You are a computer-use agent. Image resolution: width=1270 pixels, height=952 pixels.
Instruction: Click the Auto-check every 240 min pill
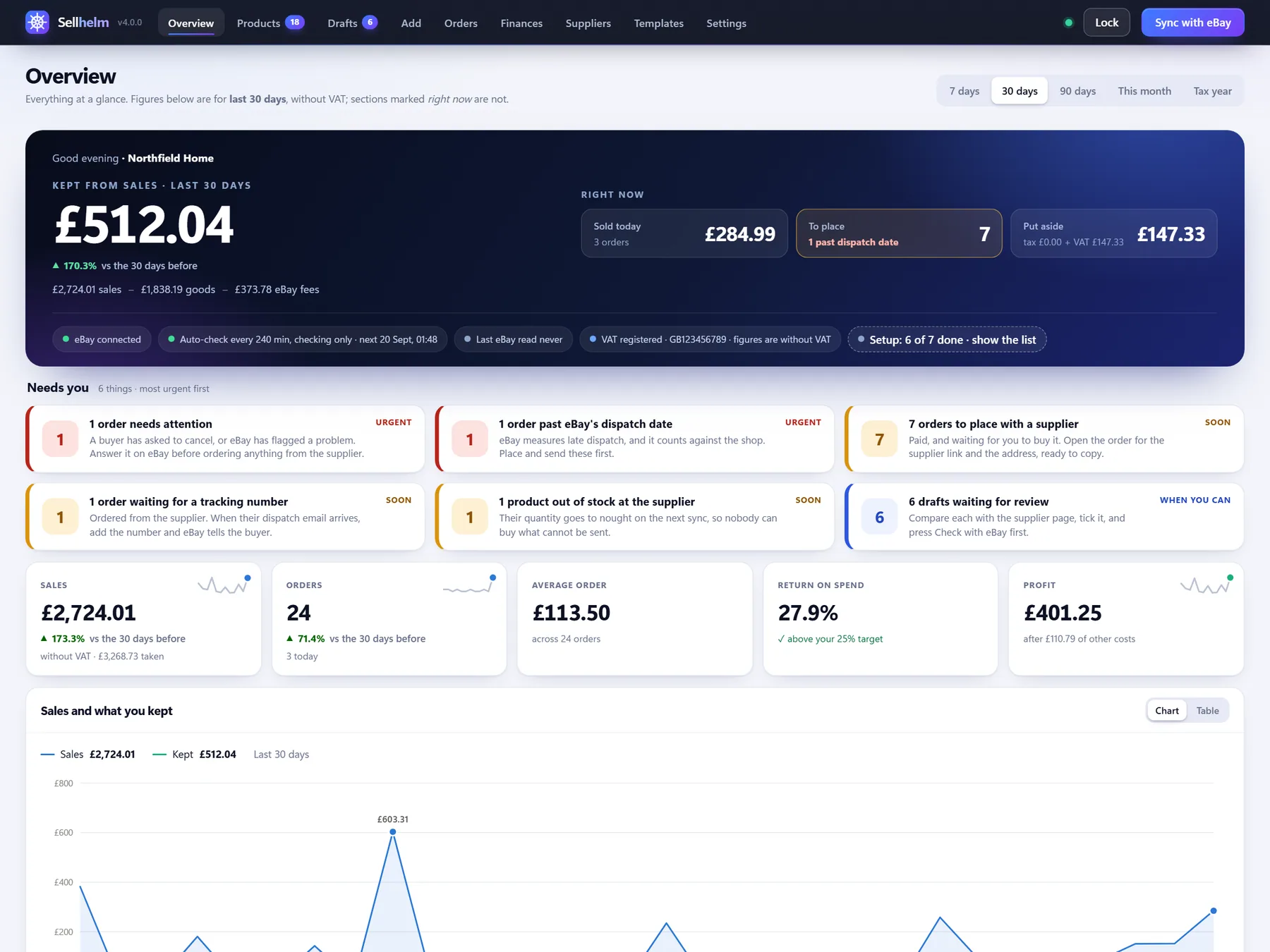pyautogui.click(x=303, y=339)
